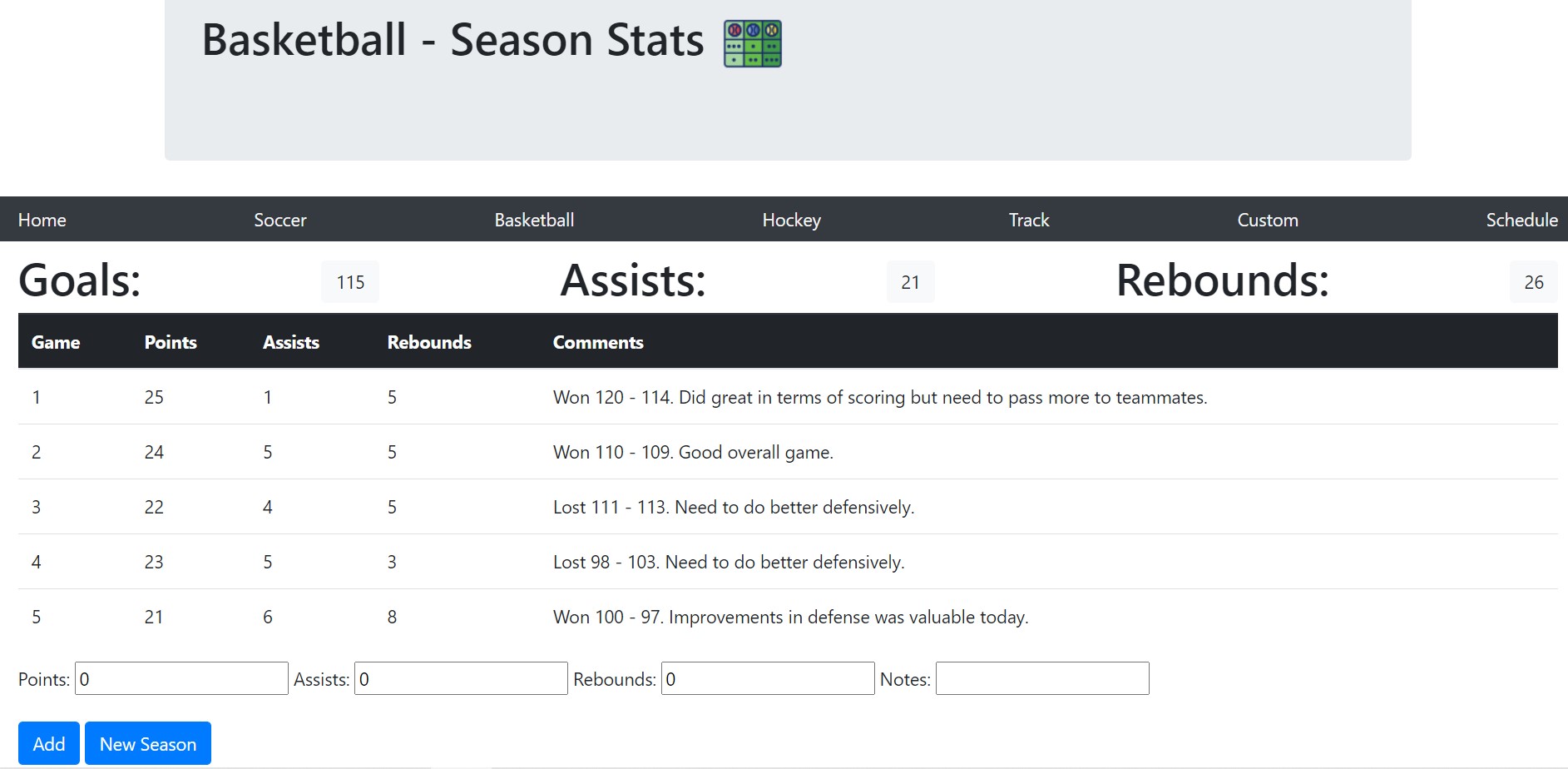The height and width of the screenshot is (769, 1568).
Task: Click the Comments column header
Action: 598,341
